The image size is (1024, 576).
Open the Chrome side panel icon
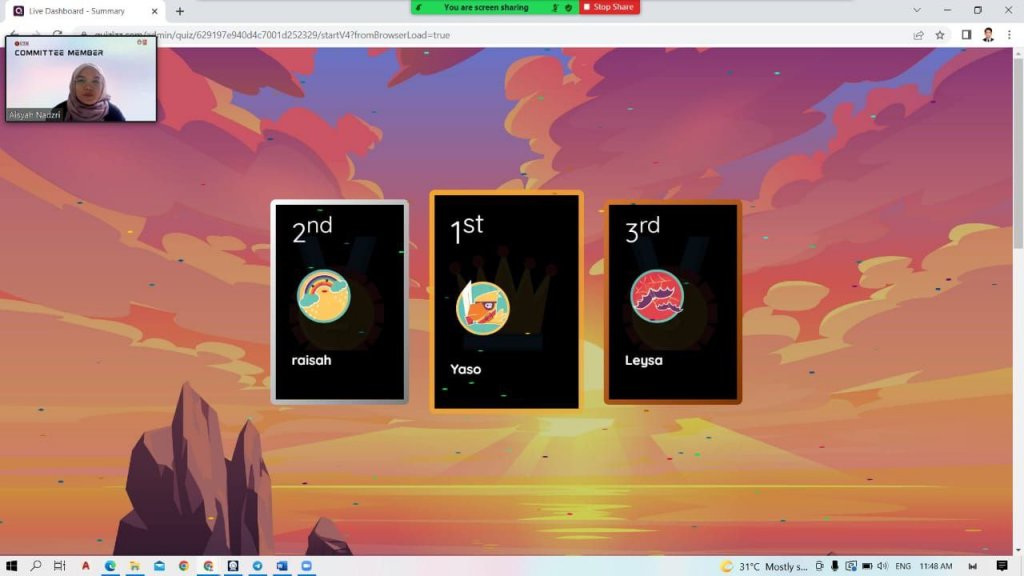966,35
